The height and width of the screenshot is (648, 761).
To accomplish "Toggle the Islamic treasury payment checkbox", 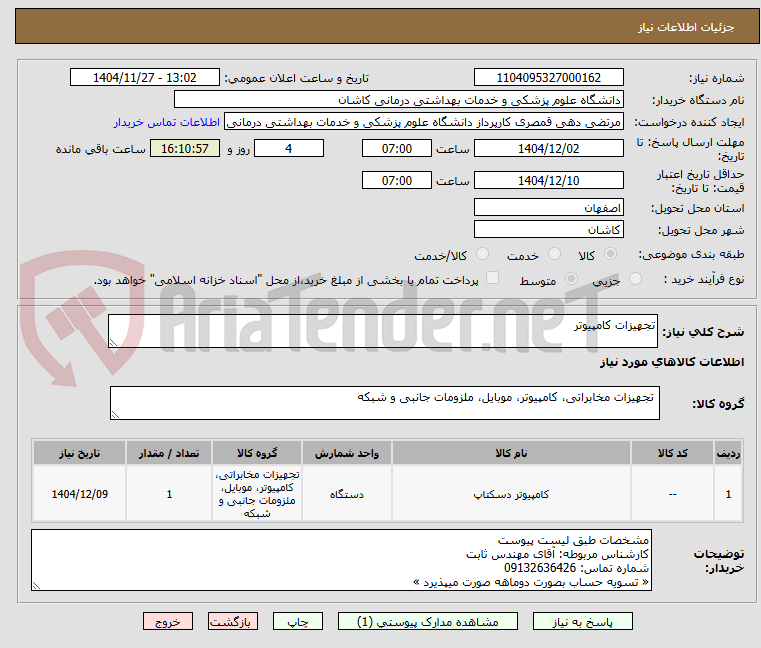I will coord(492,278).
